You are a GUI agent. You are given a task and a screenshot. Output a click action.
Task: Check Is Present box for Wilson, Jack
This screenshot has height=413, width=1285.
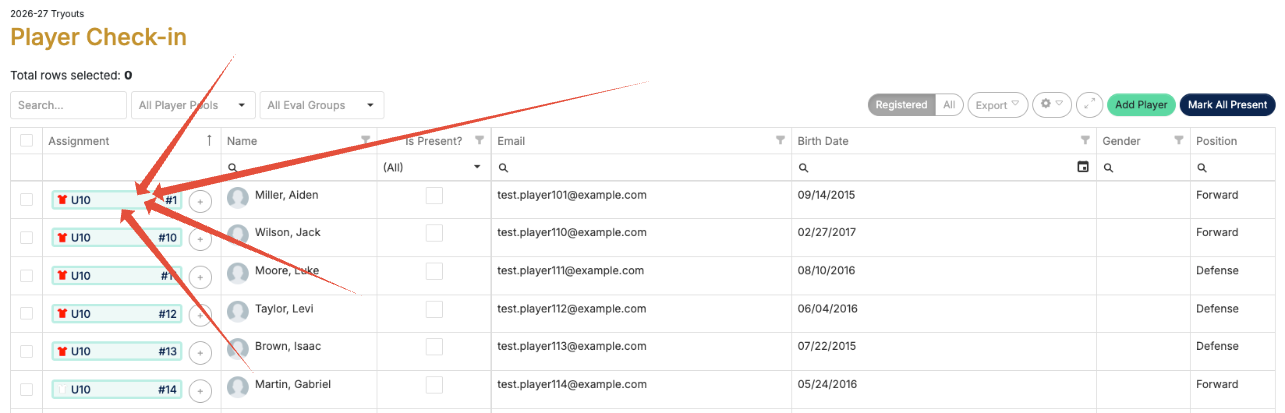(434, 233)
